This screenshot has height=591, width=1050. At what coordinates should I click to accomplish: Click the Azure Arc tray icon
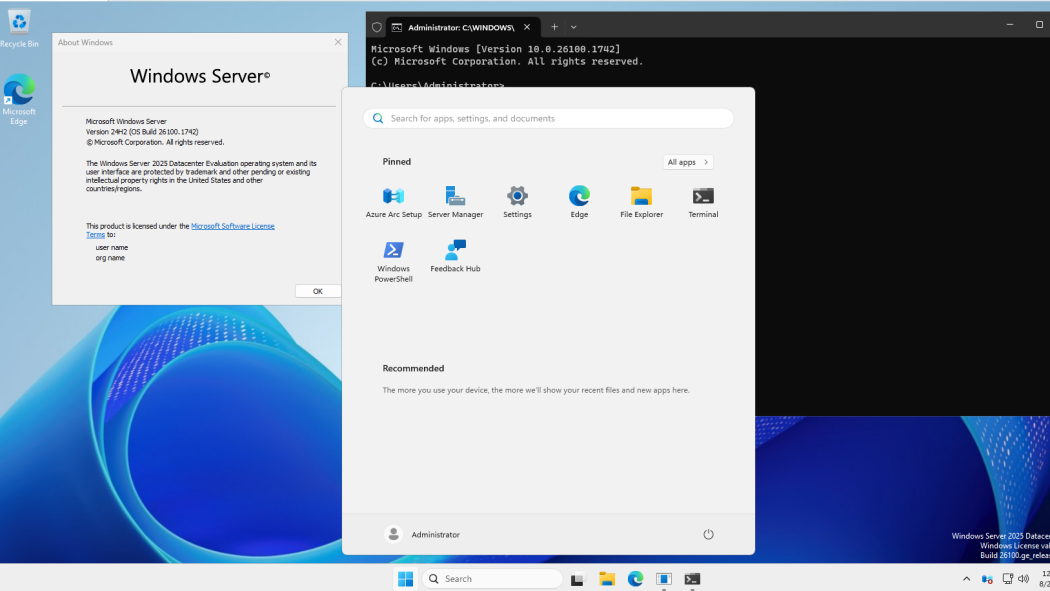(x=987, y=579)
